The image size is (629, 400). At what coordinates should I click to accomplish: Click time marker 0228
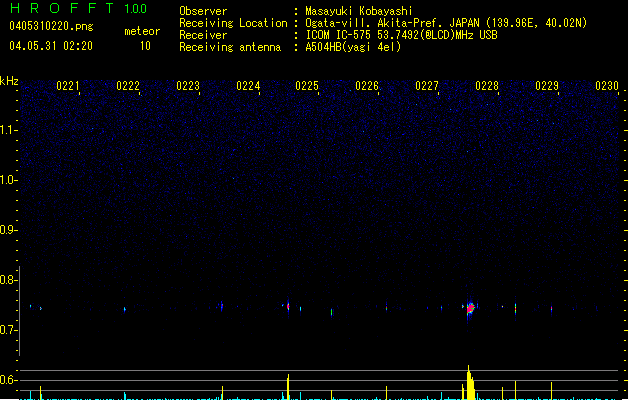pyautogui.click(x=487, y=86)
